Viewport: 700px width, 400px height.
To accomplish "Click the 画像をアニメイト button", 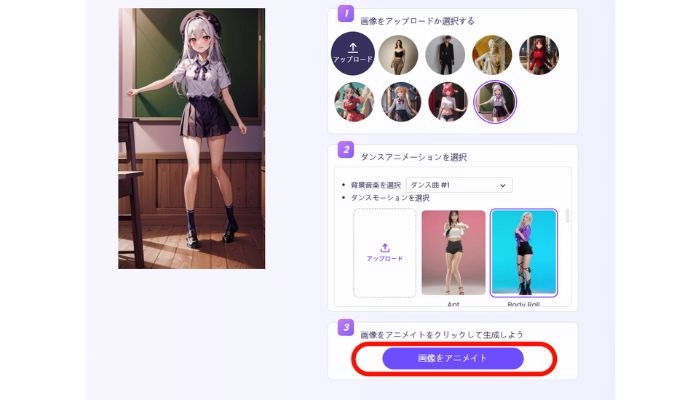I will [453, 358].
